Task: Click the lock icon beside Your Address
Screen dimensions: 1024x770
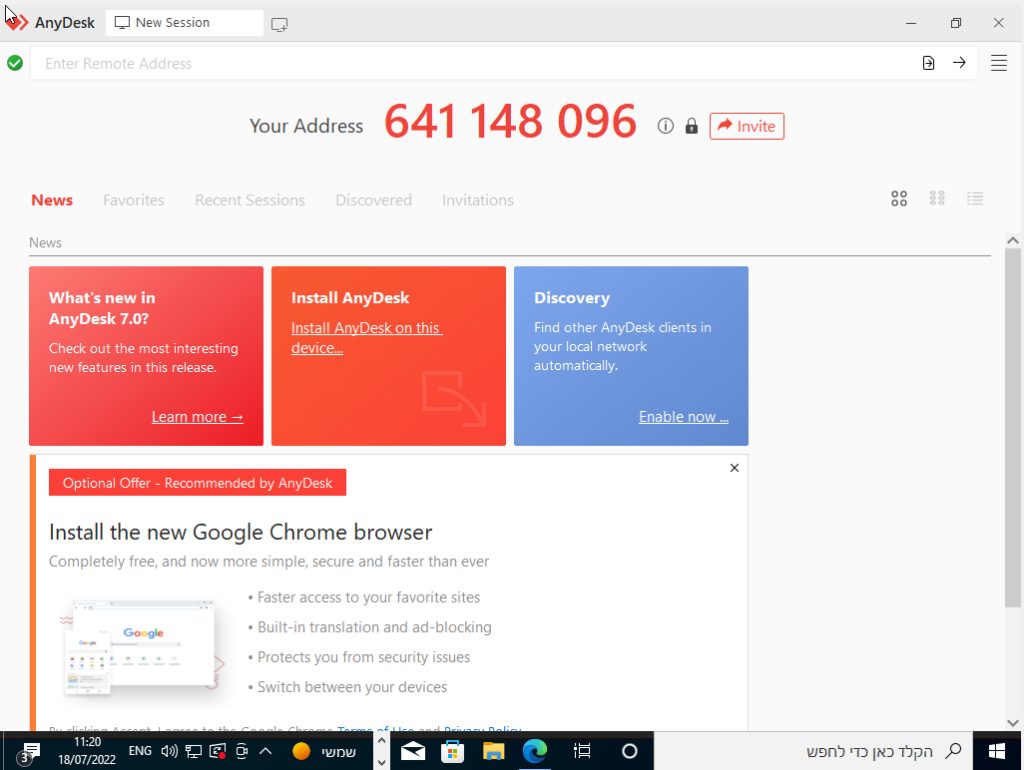Action: click(692, 126)
